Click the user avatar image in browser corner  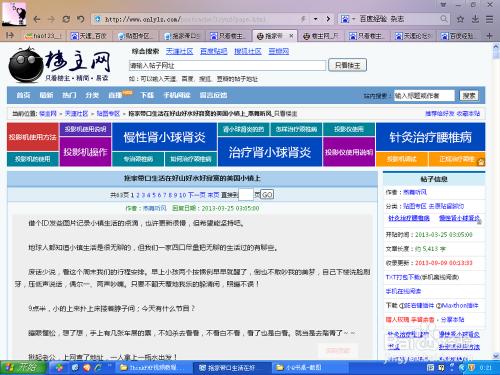14,13
